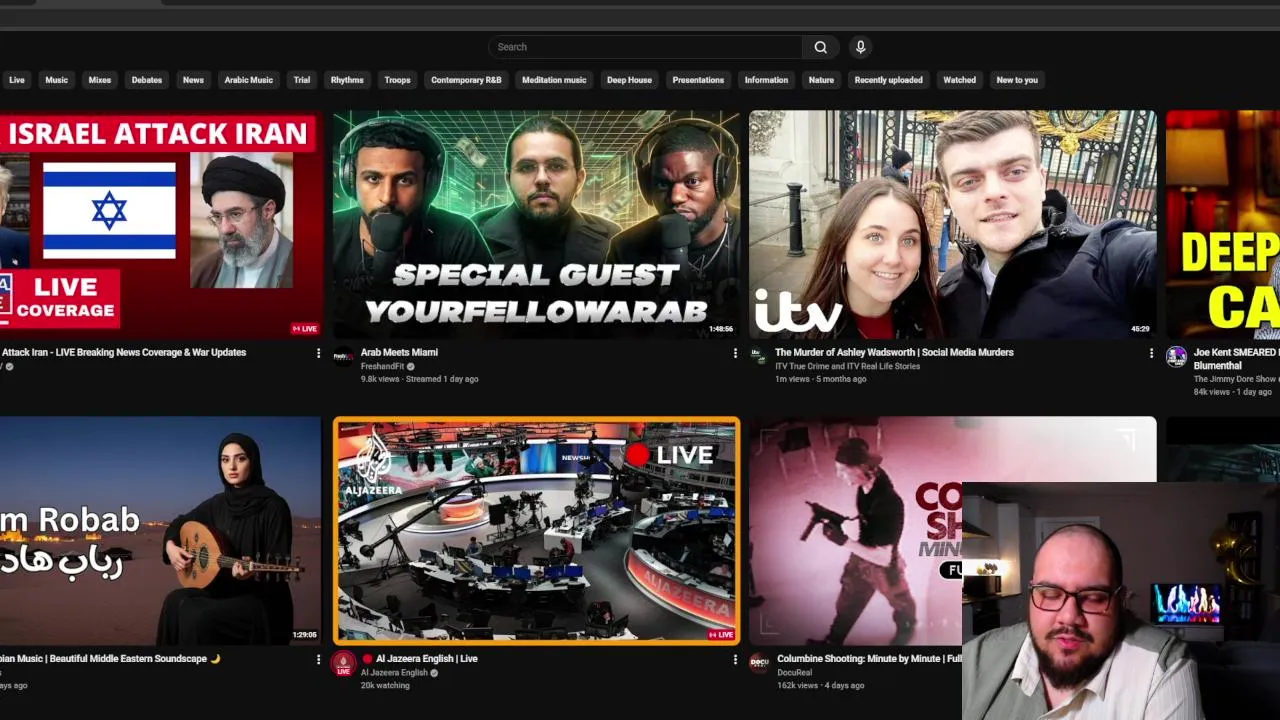Image resolution: width=1280 pixels, height=720 pixels.
Task: Select the Contemporary R&B filter chip
Action: pyautogui.click(x=466, y=80)
